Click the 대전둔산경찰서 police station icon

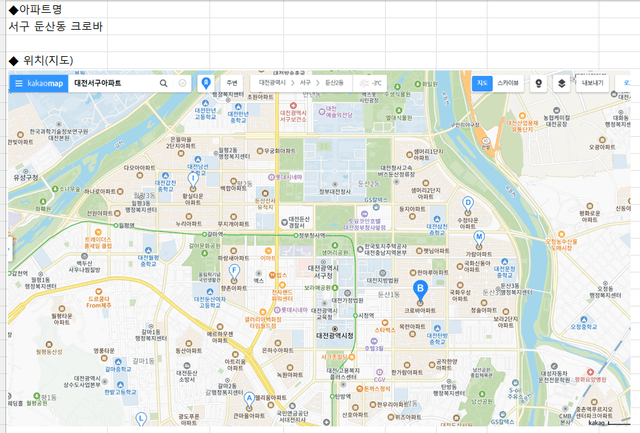pyautogui.click(x=284, y=222)
